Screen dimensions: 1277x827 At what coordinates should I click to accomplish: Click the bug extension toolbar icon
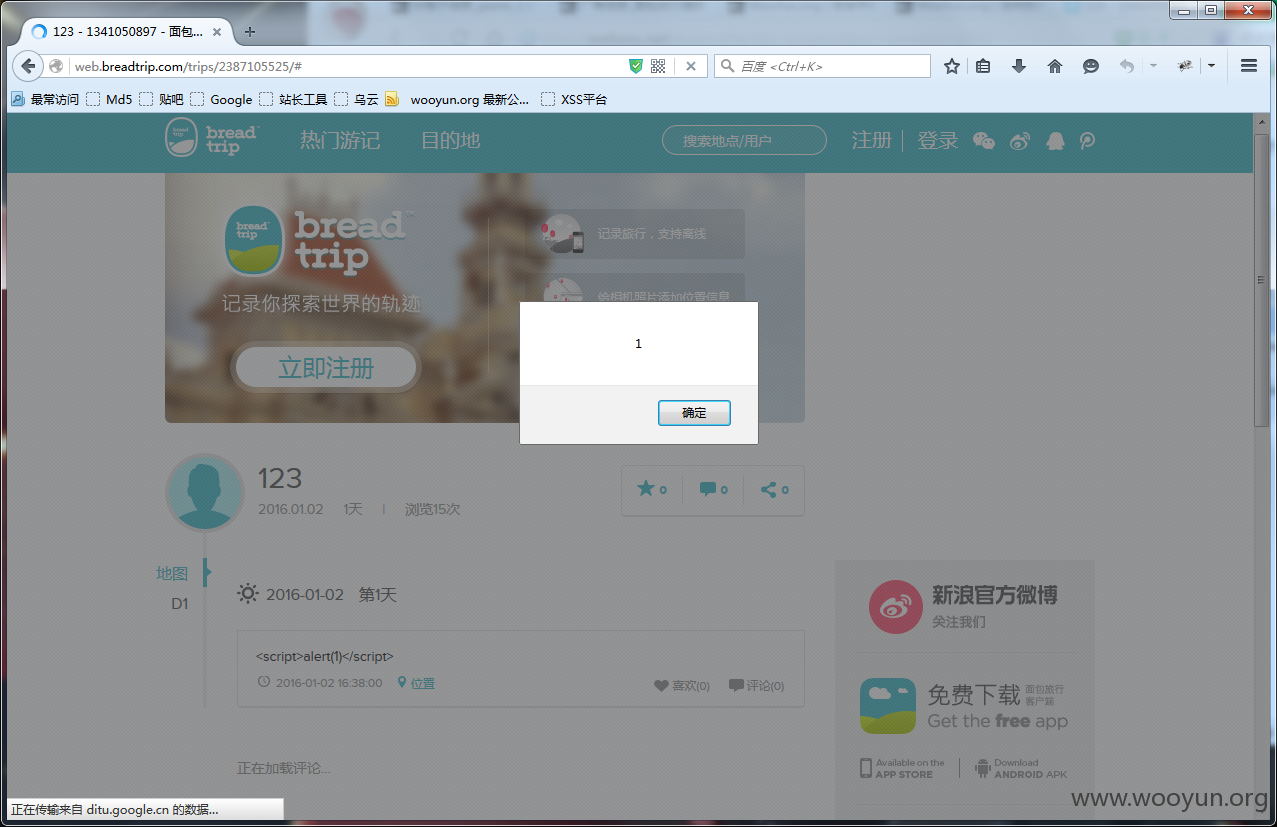[1185, 66]
